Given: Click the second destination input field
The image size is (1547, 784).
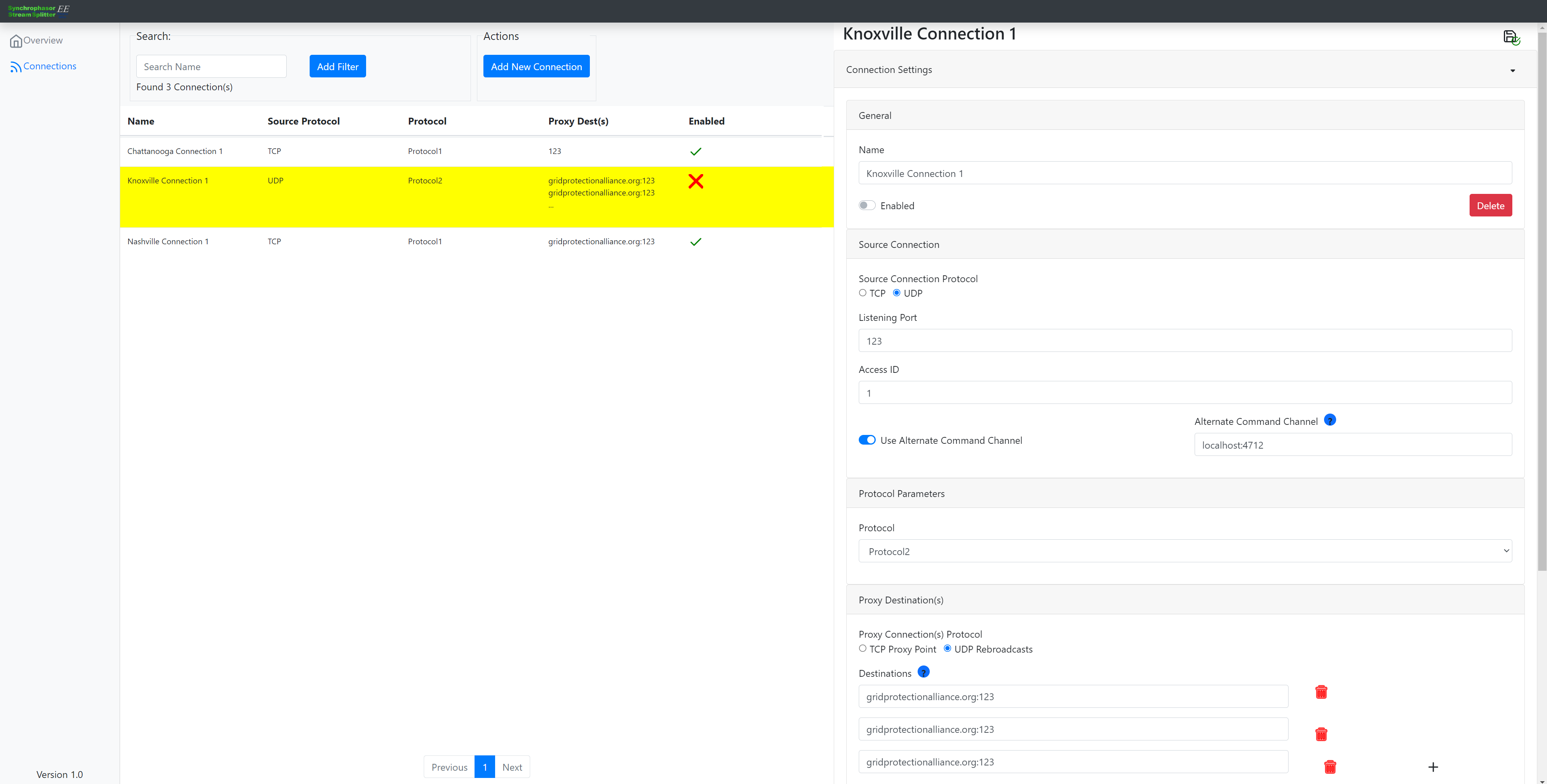Looking at the screenshot, I should (x=1073, y=729).
